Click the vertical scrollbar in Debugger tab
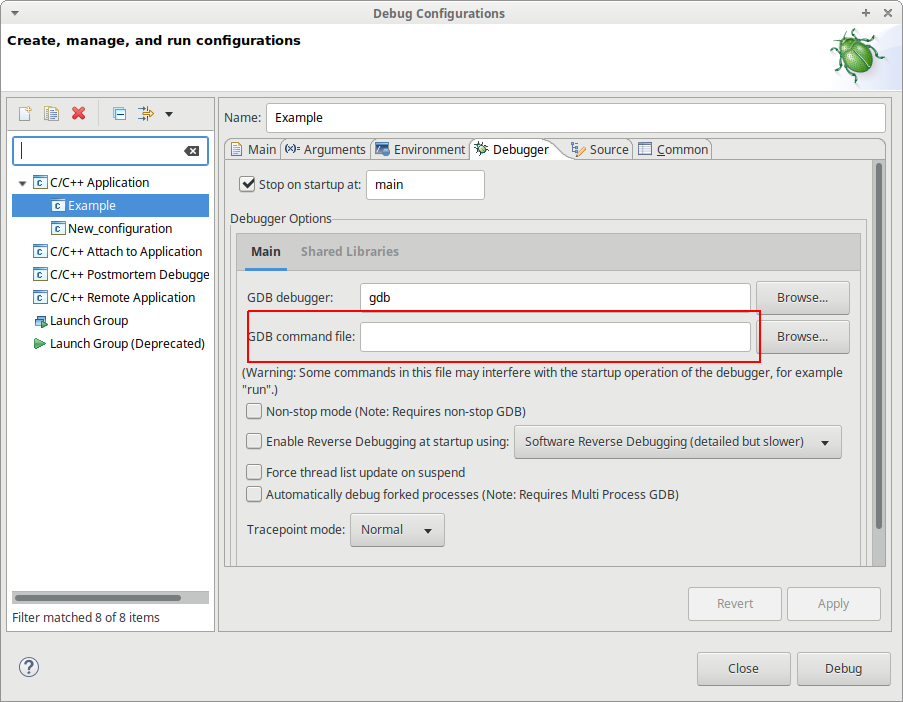 pos(879,346)
